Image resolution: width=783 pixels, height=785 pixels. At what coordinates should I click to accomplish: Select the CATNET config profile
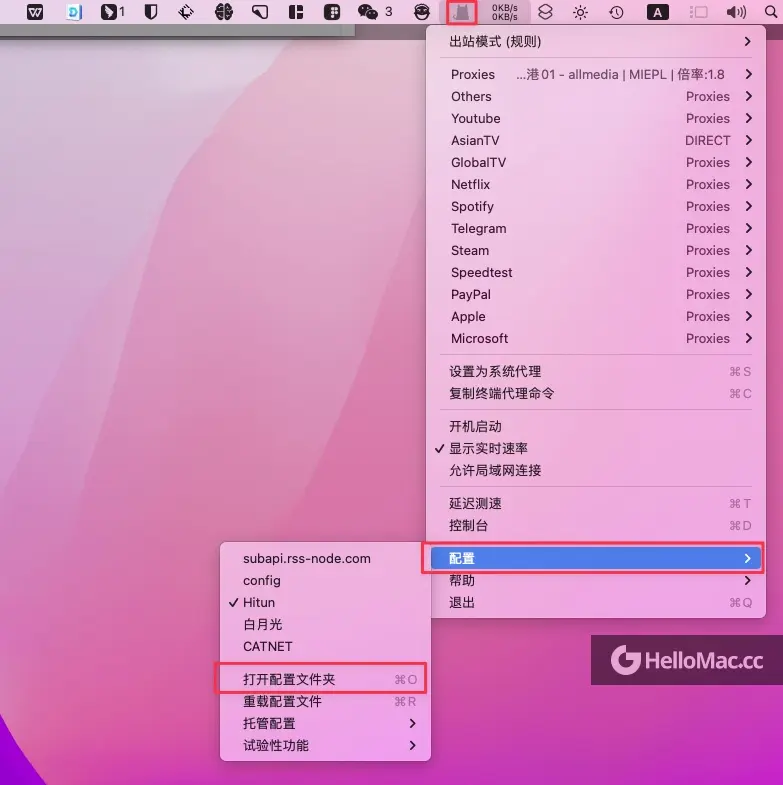pyautogui.click(x=325, y=646)
